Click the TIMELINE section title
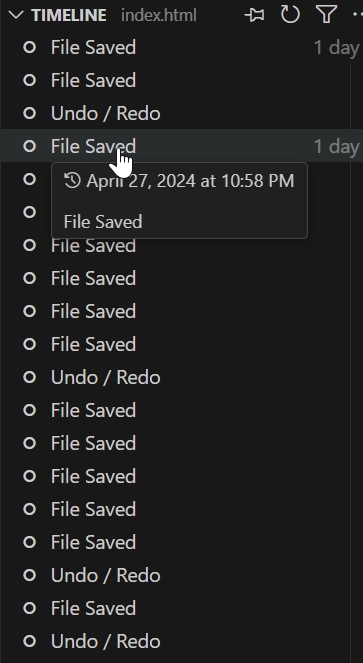 click(69, 16)
